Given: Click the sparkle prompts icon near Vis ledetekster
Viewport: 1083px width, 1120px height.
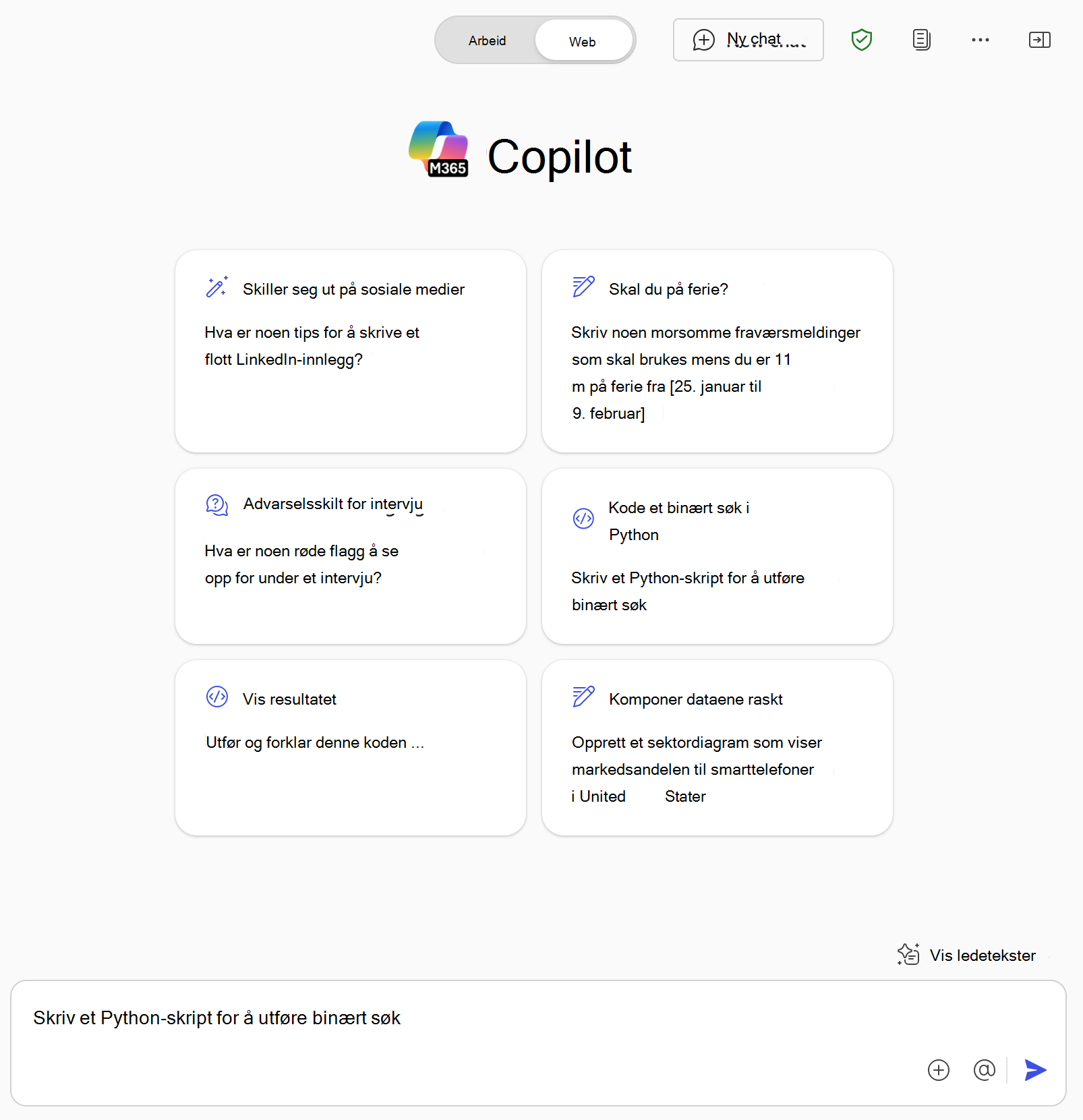Looking at the screenshot, I should 908,954.
